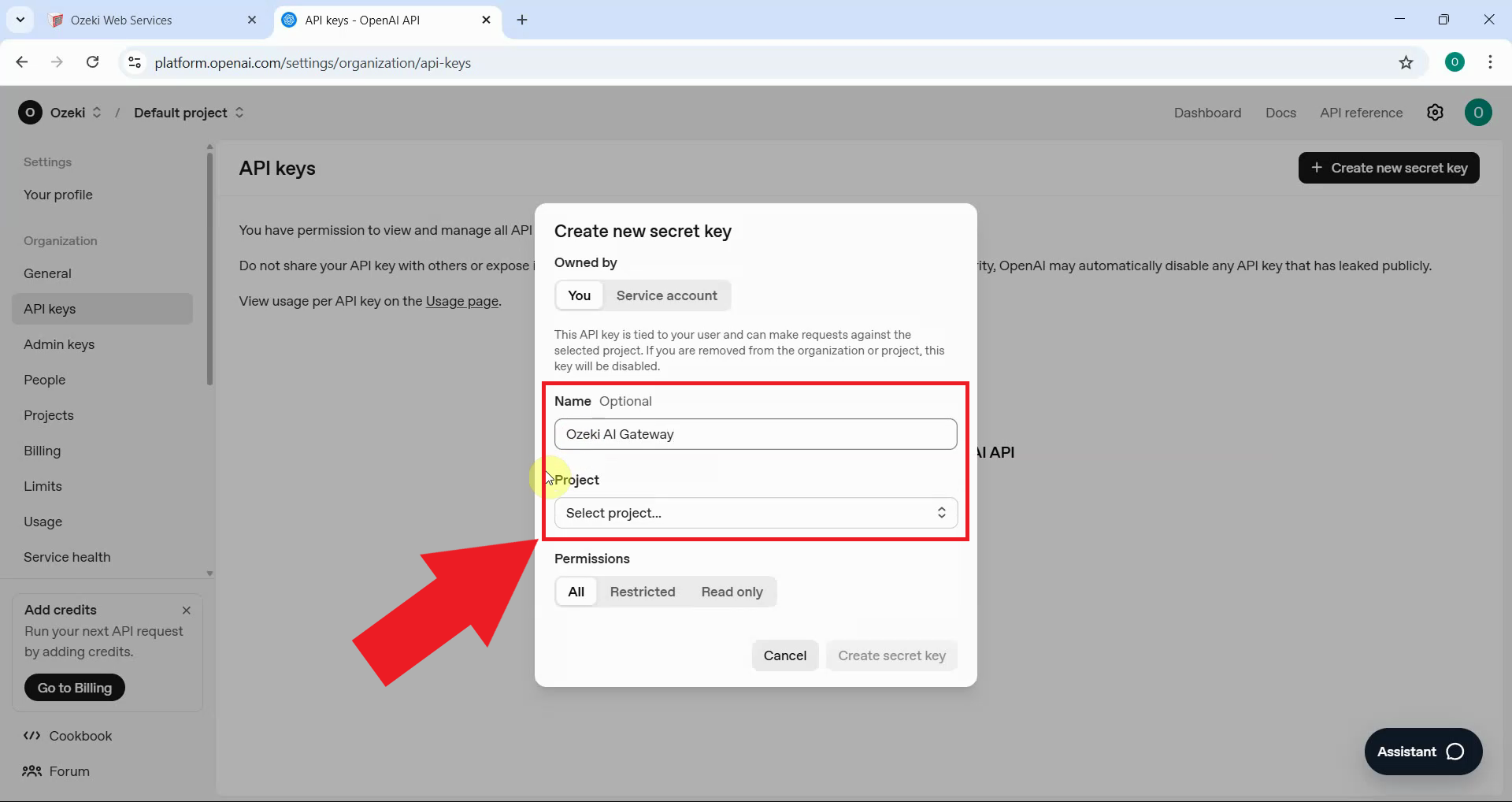Set permissions to Read only

732,592
